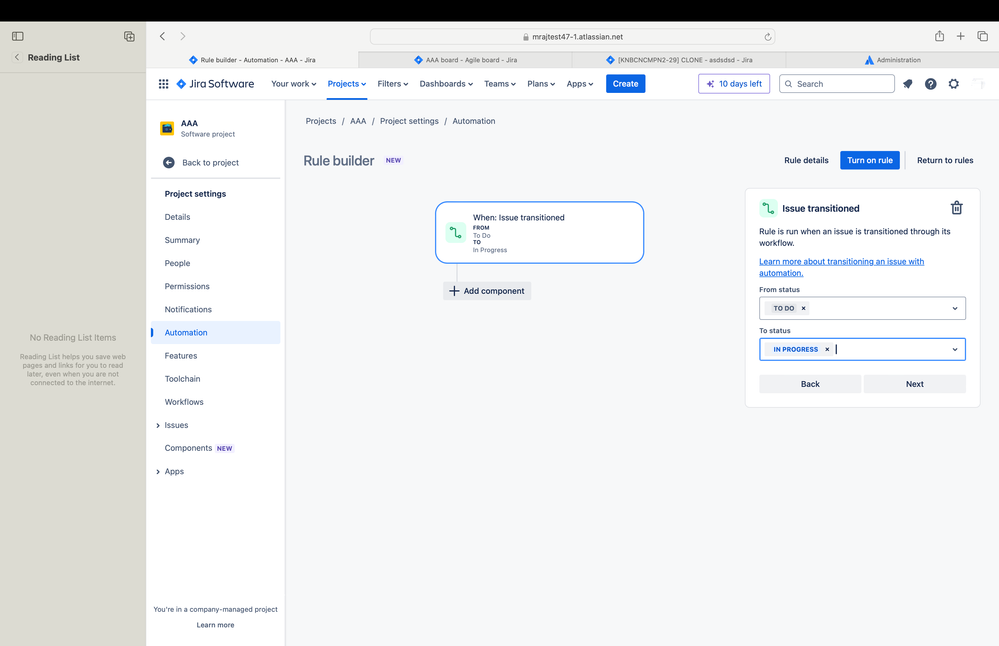Open the Teams dropdown
Viewport: 999px width, 646px height.
[500, 83]
